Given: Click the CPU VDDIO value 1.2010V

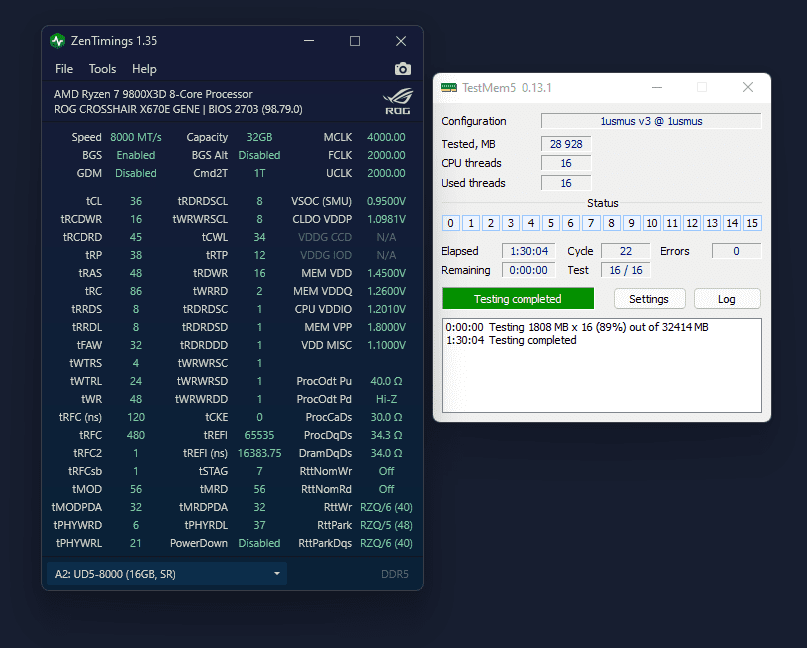Looking at the screenshot, I should (x=386, y=309).
